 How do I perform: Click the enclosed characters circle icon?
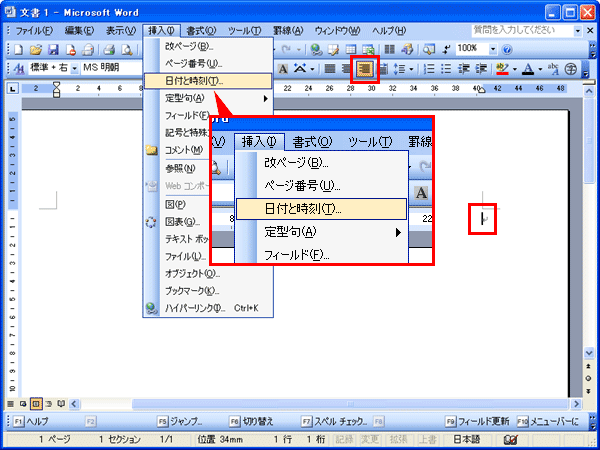[571, 69]
